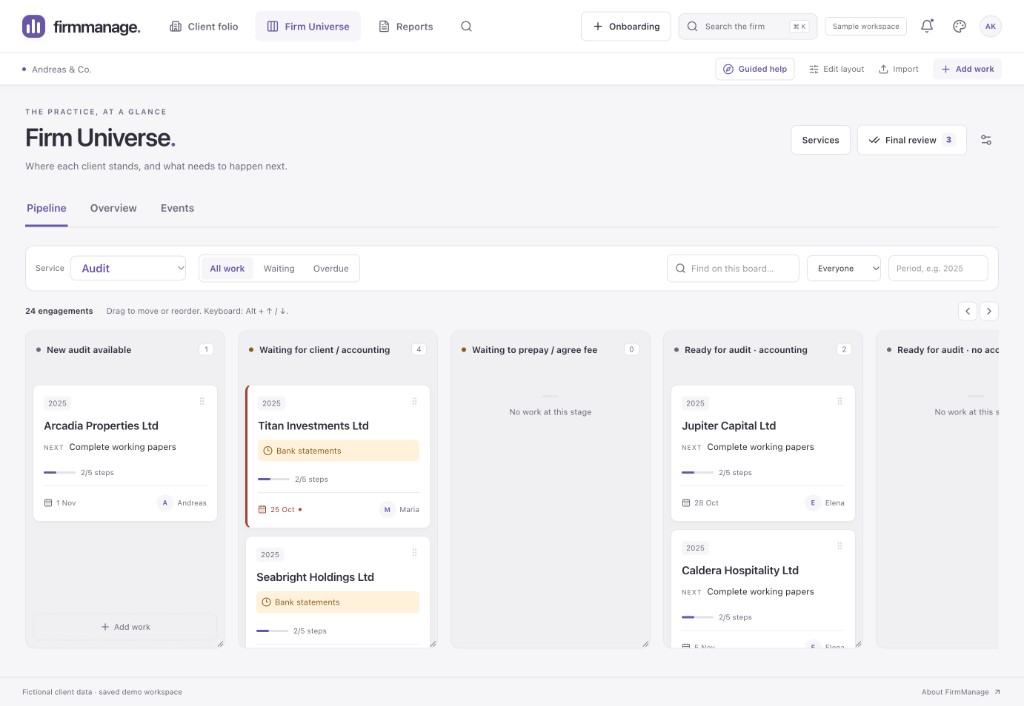Click the firmmanage logo icon

pyautogui.click(x=33, y=27)
